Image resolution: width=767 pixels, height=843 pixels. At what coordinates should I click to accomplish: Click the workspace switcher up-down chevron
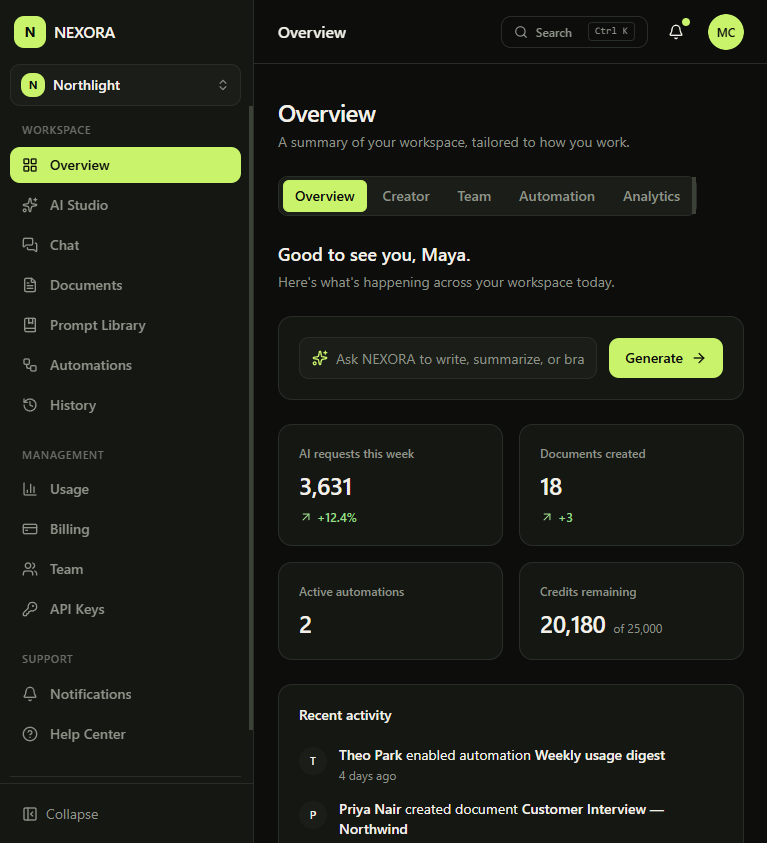tap(223, 85)
